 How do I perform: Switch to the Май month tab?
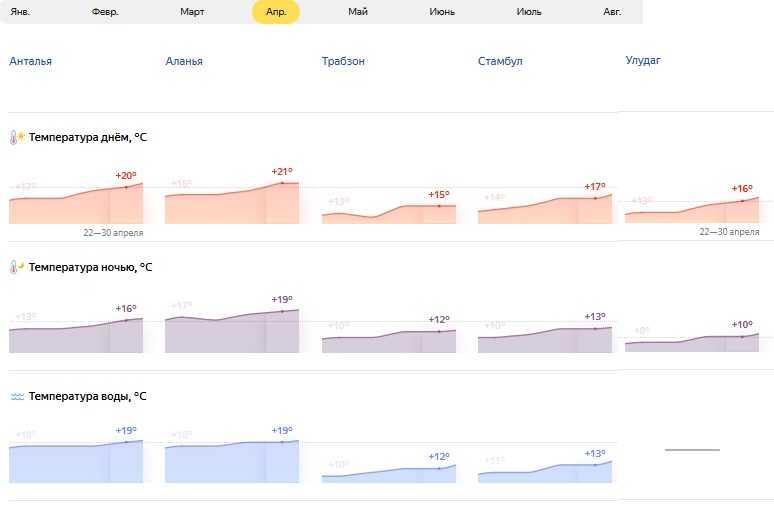coord(358,12)
